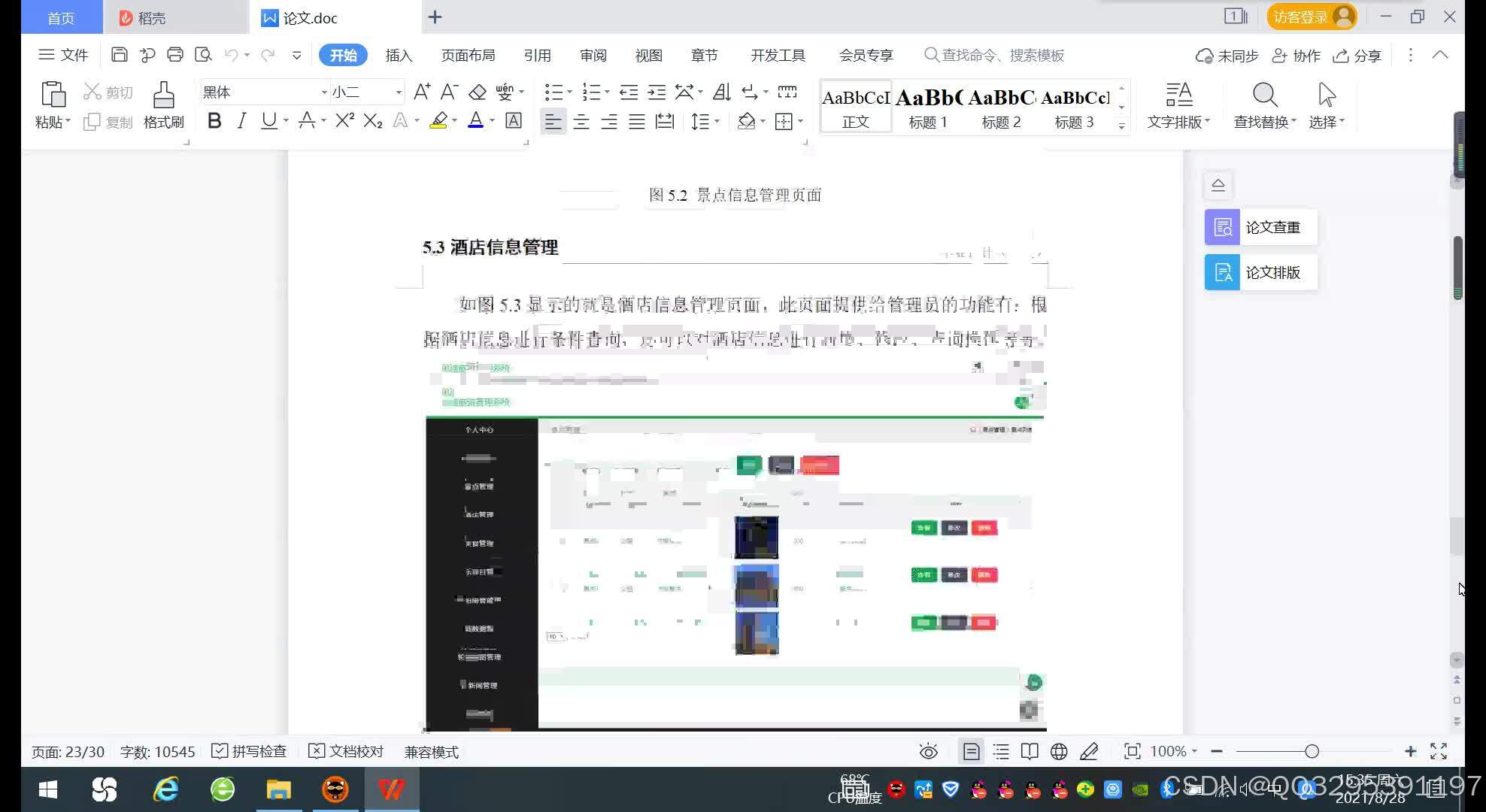Toggle Underline formatting
This screenshot has height=812, width=1486.
coord(268,120)
